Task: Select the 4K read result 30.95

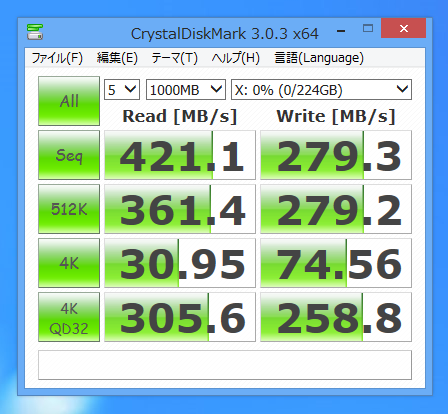Action: coord(180,263)
